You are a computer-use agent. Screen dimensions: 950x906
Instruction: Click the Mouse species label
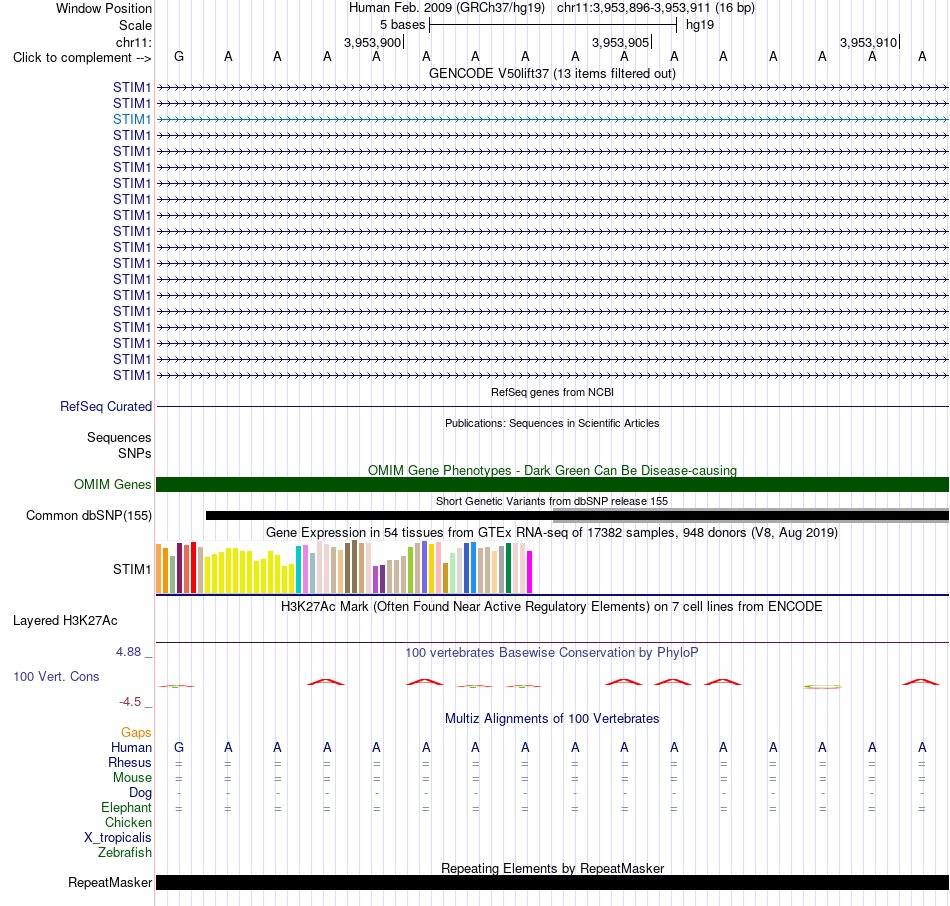pos(132,778)
